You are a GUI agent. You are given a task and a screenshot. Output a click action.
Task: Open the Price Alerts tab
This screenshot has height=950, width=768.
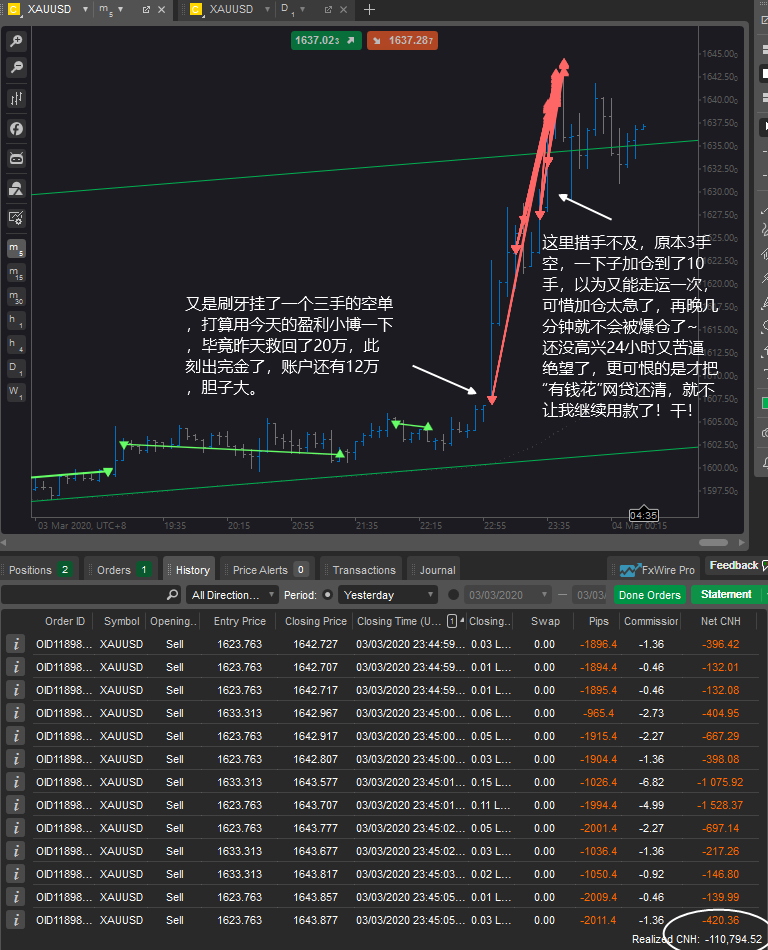(x=267, y=570)
